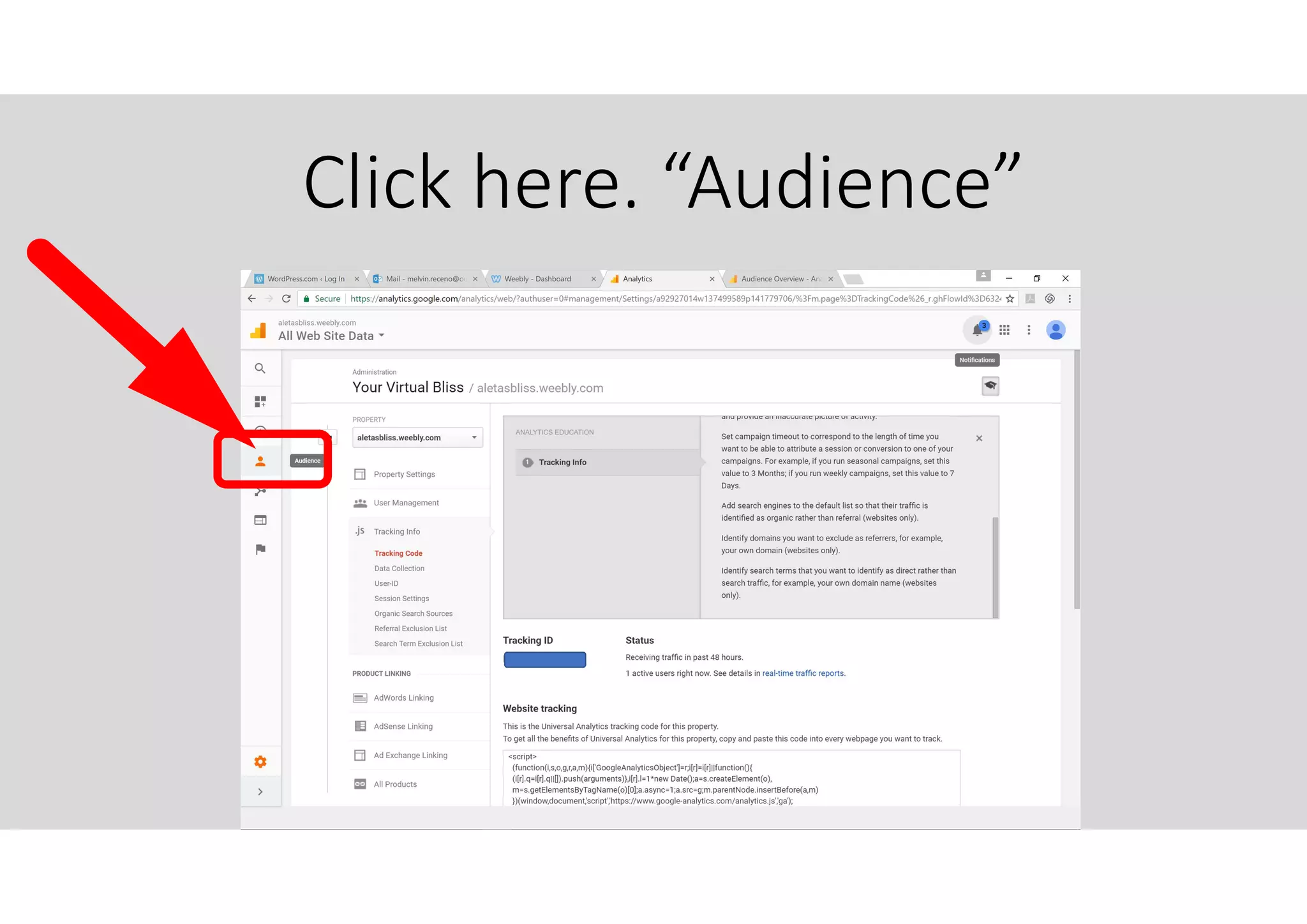Open a new browser tab
Image resolution: width=1307 pixels, height=924 pixels.
coord(853,279)
